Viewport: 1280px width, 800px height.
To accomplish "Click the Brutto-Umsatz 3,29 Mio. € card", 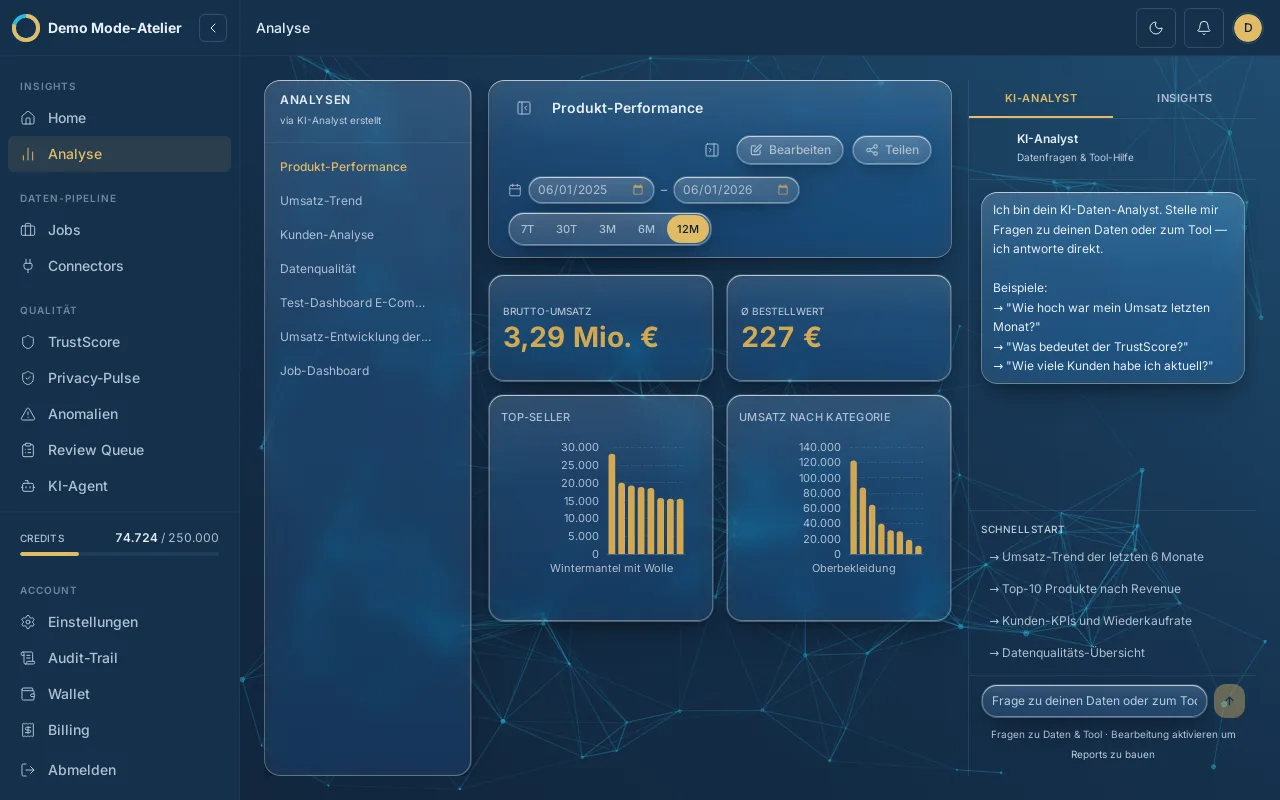I will point(601,328).
